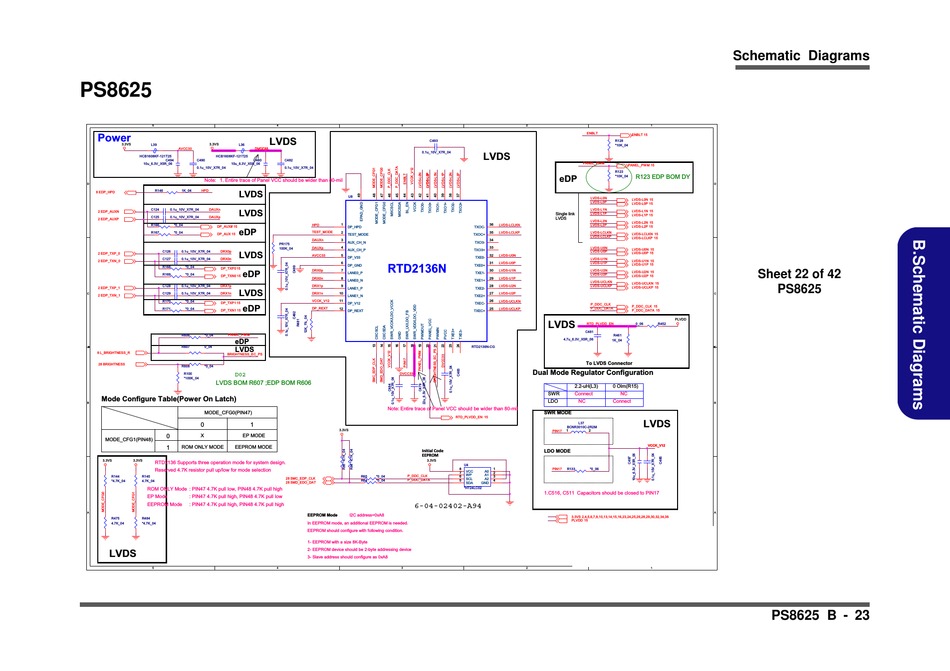Click the capacitors 'should be closed to PIN17' note
The image size is (950, 671).
[x=602, y=493]
